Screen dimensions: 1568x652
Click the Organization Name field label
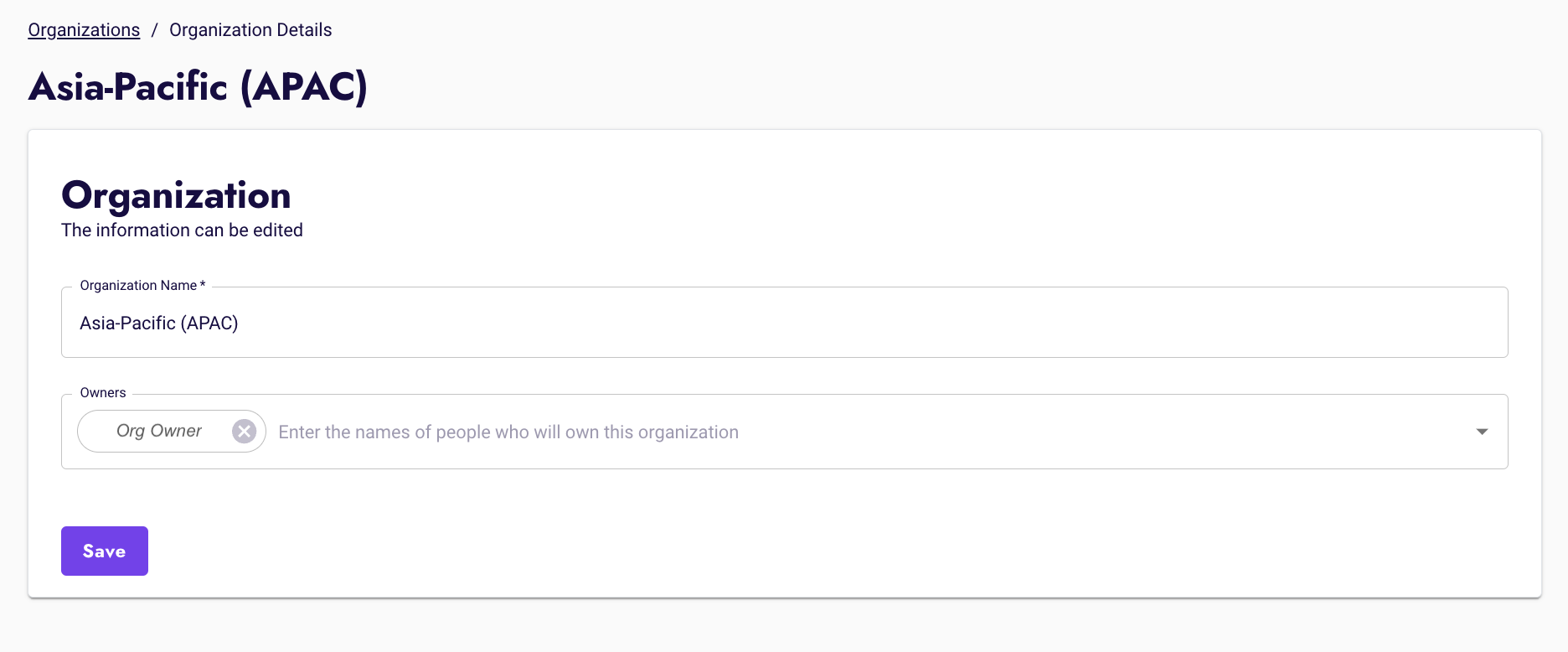tap(138, 286)
